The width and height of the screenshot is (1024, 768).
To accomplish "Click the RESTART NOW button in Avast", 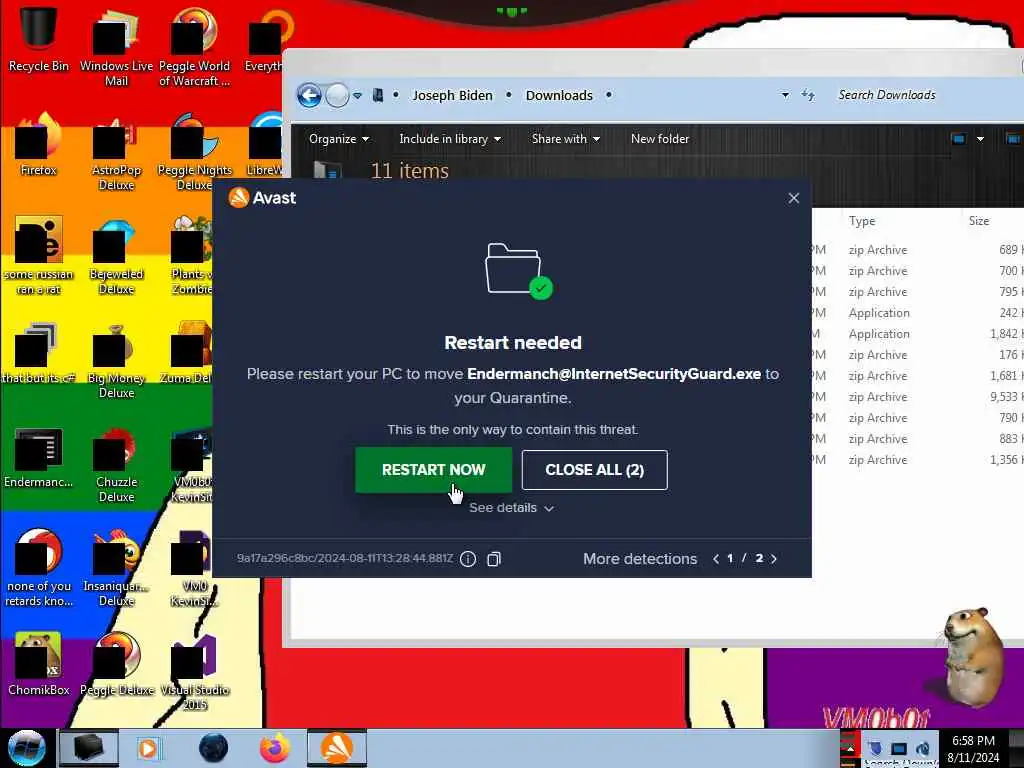I will (434, 470).
